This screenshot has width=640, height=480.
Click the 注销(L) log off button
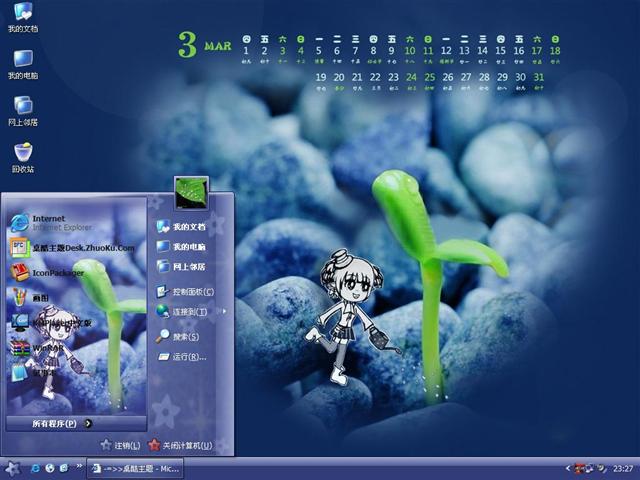click(x=120, y=445)
